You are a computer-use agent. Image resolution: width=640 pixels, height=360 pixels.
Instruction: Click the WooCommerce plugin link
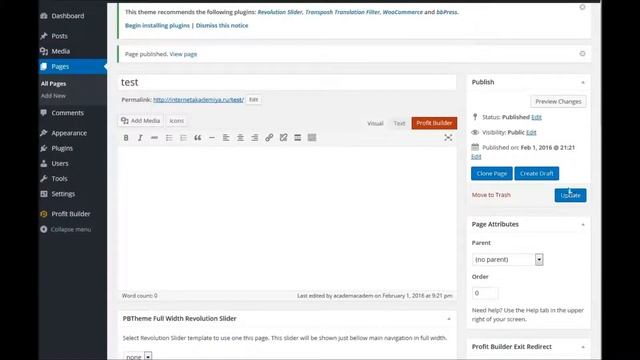click(402, 12)
